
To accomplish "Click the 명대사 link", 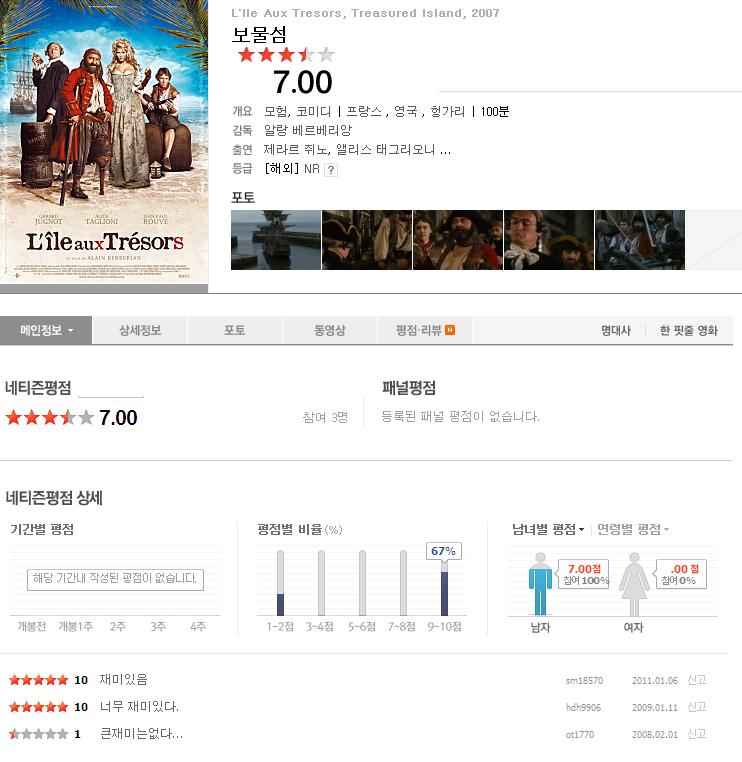I will coord(616,331).
